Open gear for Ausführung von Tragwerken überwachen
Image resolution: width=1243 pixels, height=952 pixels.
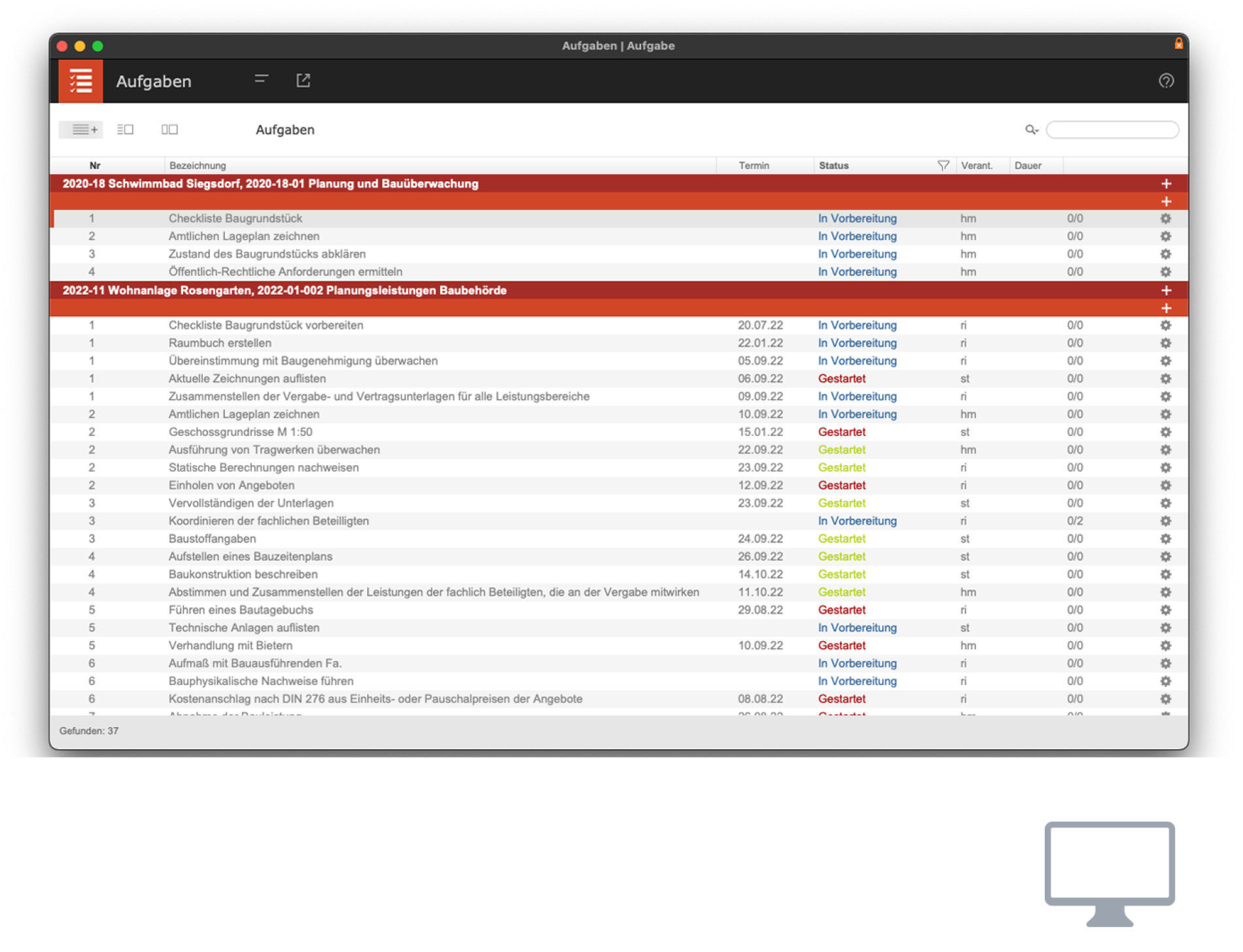pos(1166,450)
